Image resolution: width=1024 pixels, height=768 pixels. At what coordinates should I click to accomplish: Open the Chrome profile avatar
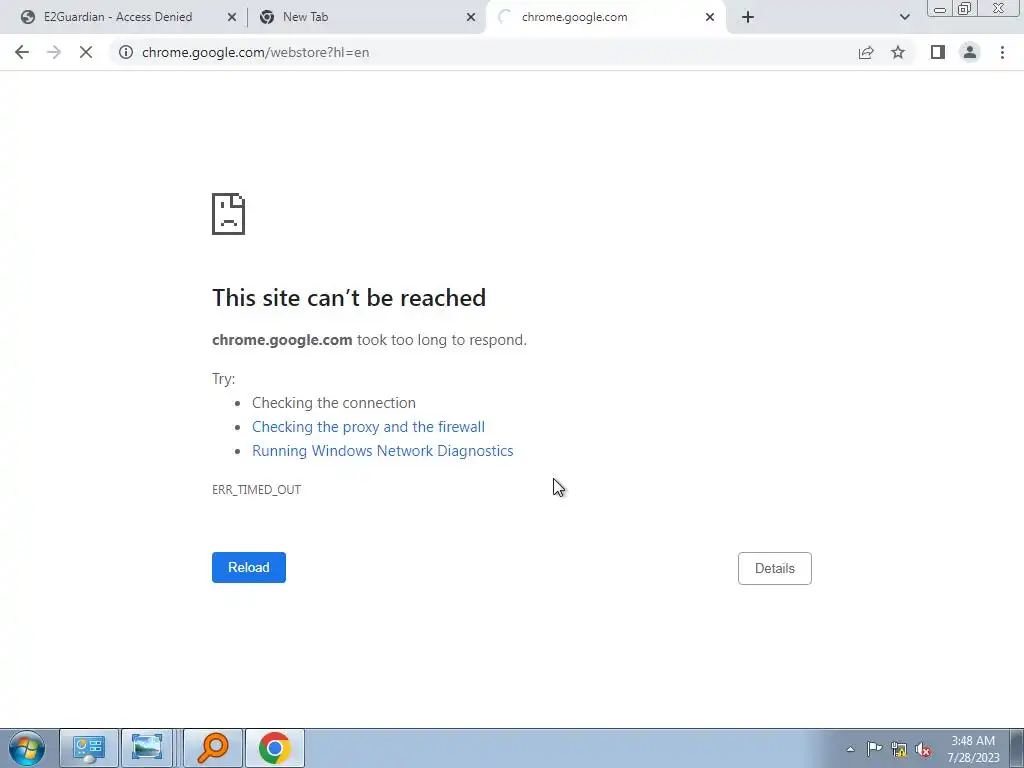[x=970, y=52]
